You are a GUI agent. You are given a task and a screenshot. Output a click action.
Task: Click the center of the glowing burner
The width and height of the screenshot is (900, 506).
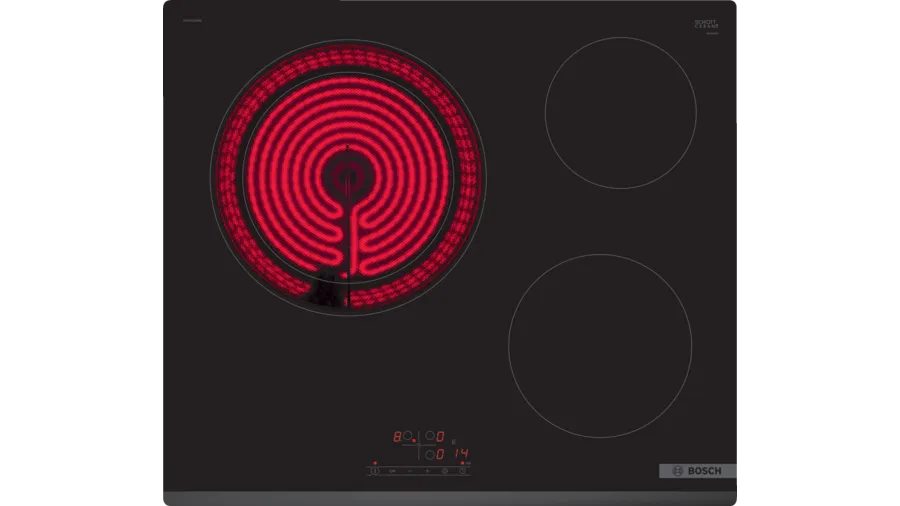coord(347,178)
